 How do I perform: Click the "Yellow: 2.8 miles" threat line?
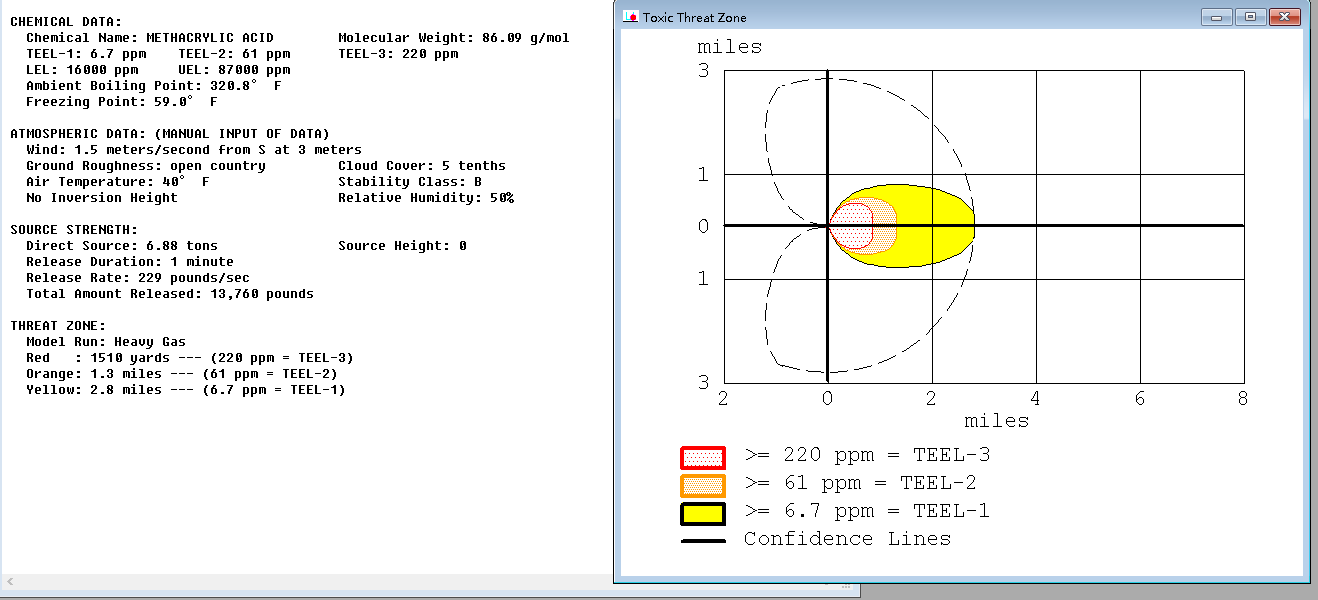pos(186,390)
